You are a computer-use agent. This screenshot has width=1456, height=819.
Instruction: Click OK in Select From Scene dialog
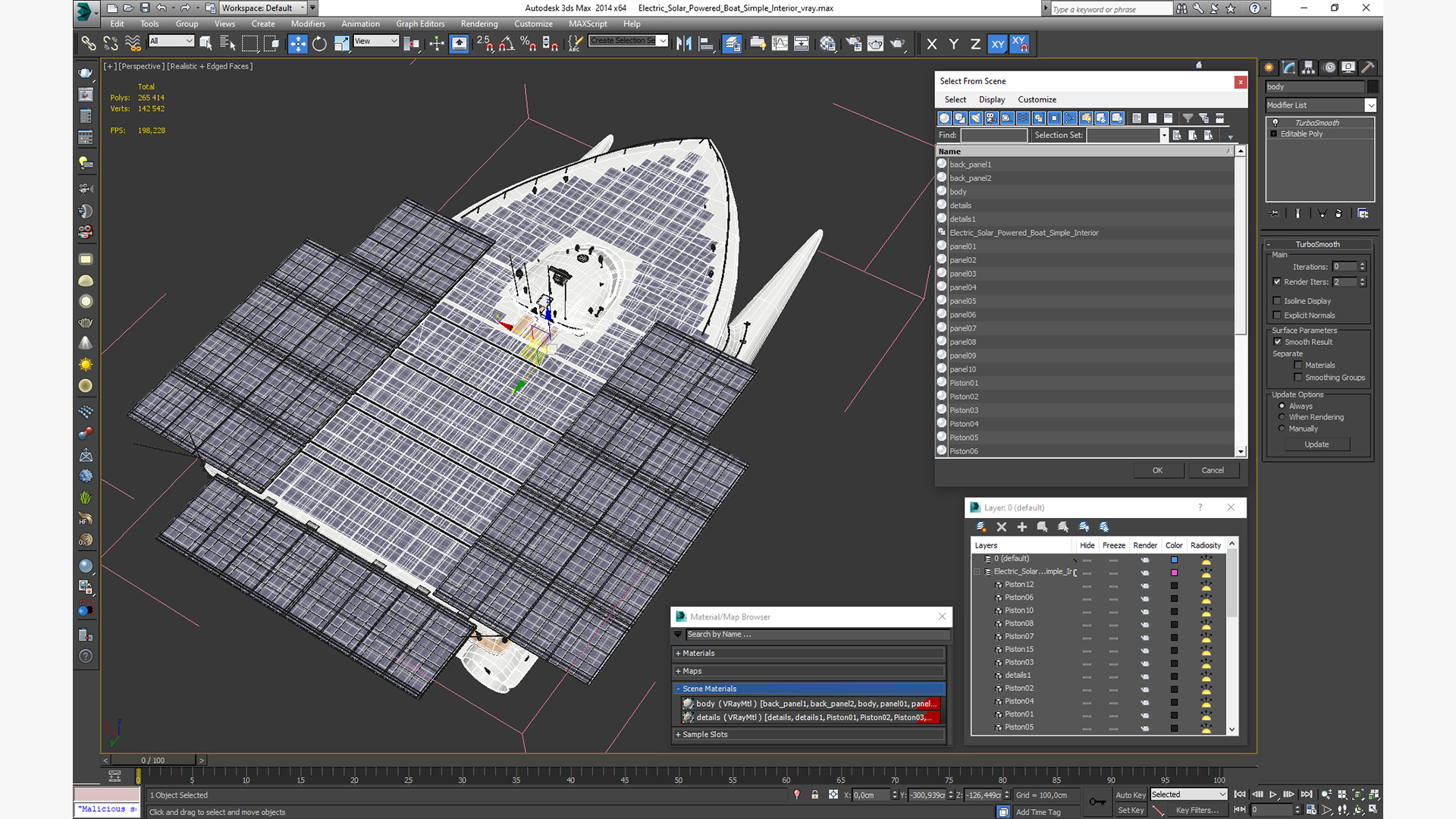[x=1158, y=470]
